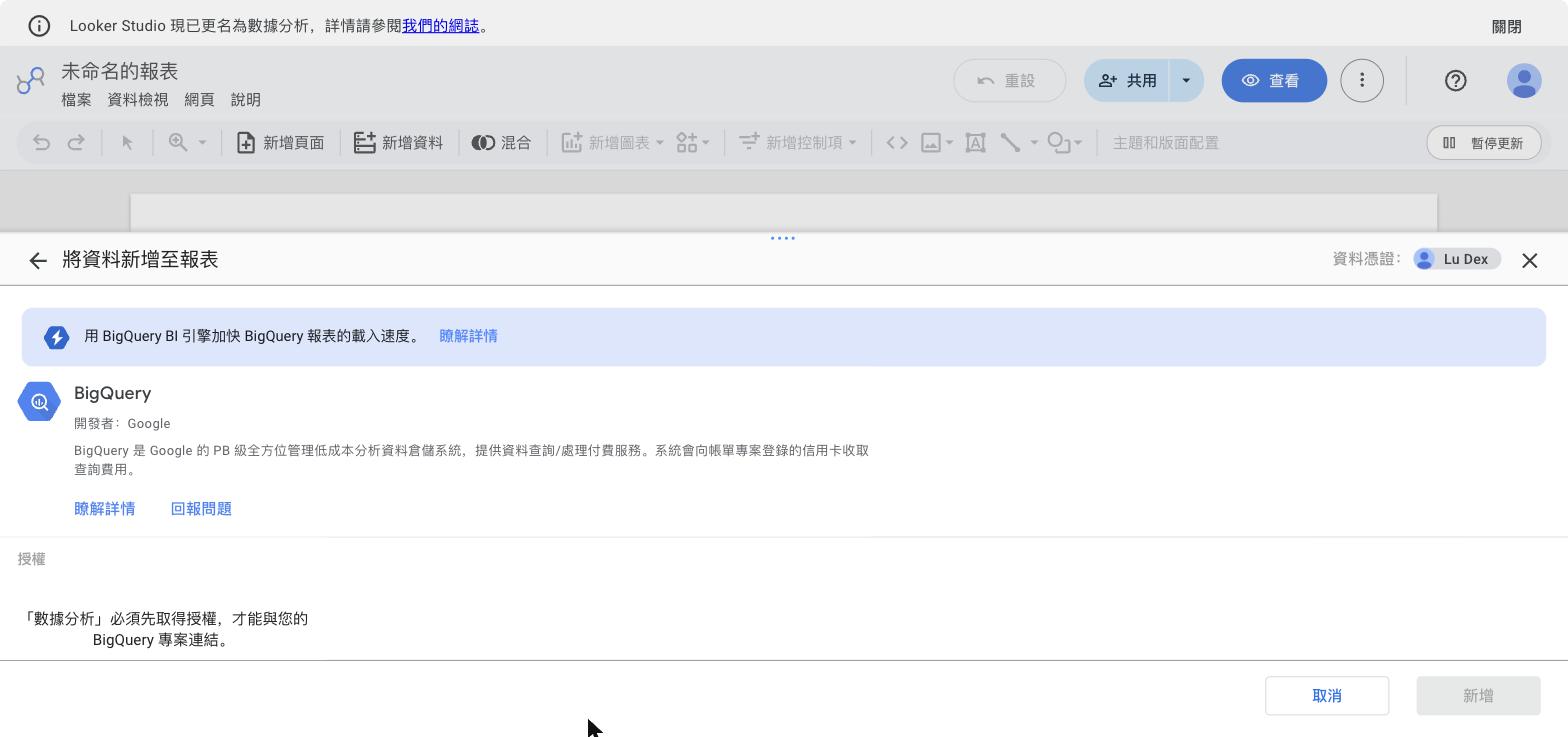Expand the share options dropdown arrow
This screenshot has width=1568, height=737.
[x=1186, y=81]
